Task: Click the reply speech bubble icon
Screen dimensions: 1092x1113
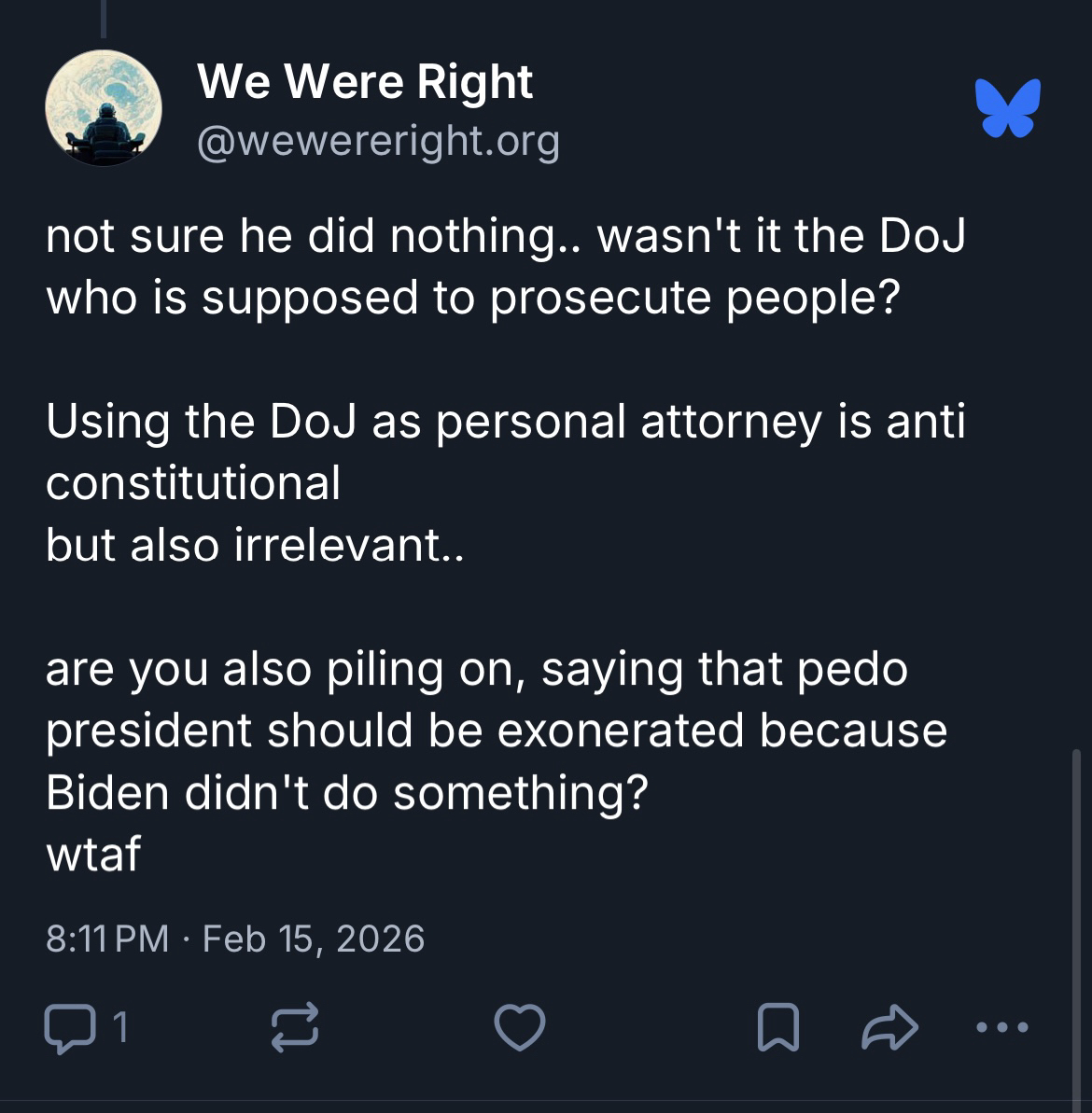Action: (67, 1028)
